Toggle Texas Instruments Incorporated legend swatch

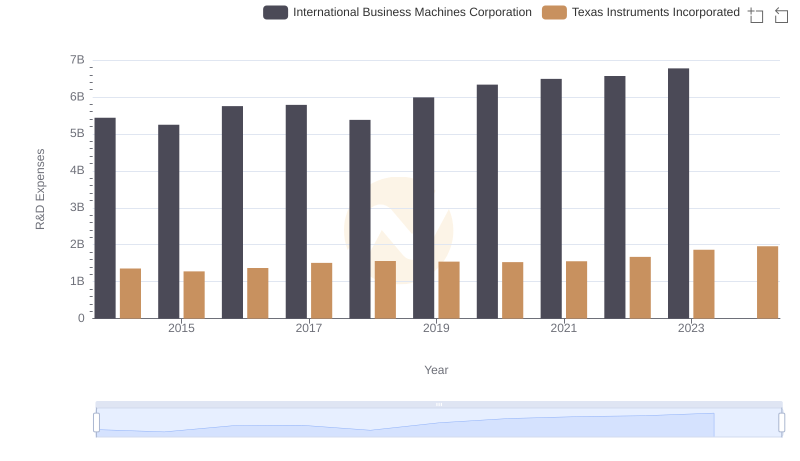(554, 12)
